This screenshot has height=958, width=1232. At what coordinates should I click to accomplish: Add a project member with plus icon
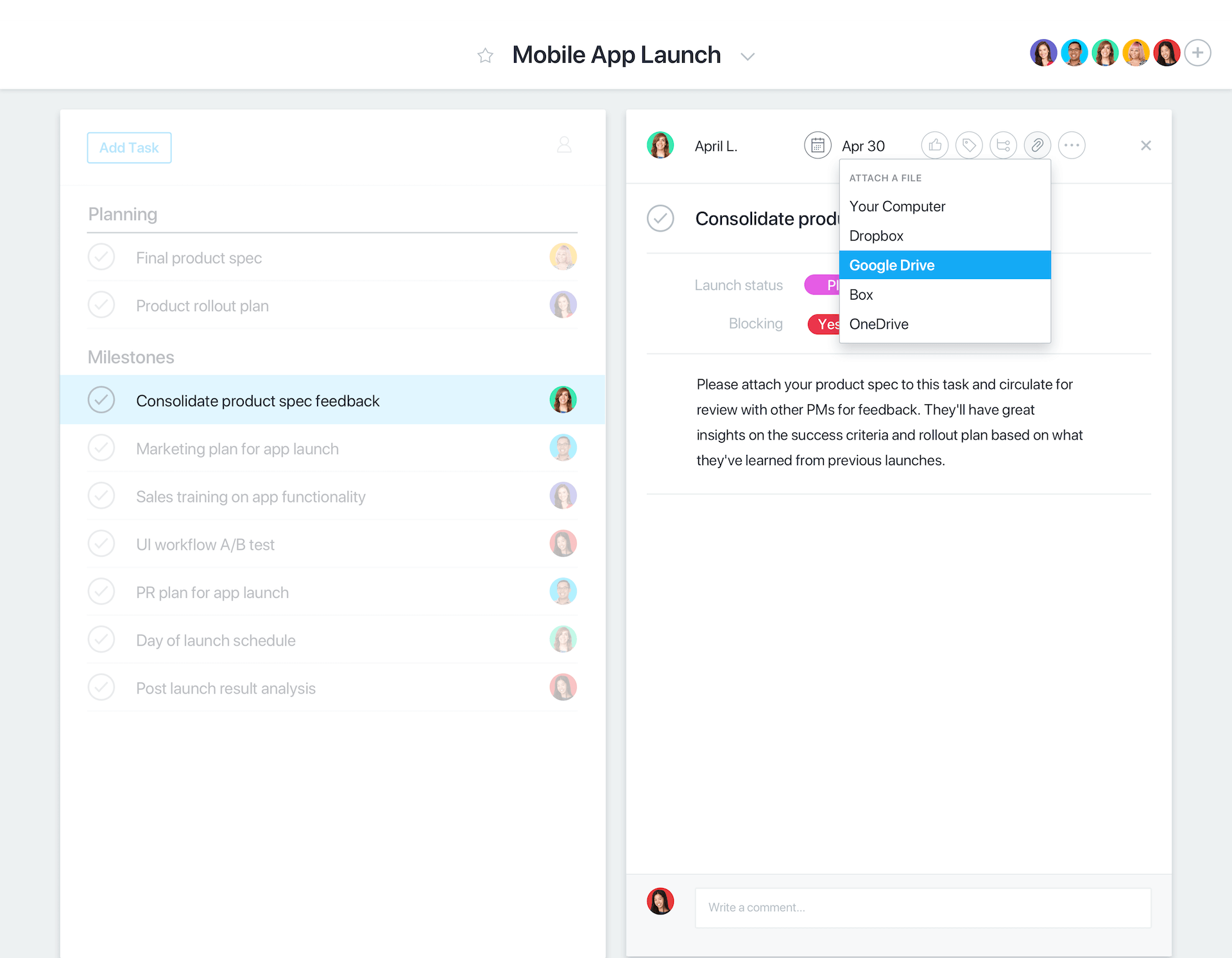coord(1197,53)
